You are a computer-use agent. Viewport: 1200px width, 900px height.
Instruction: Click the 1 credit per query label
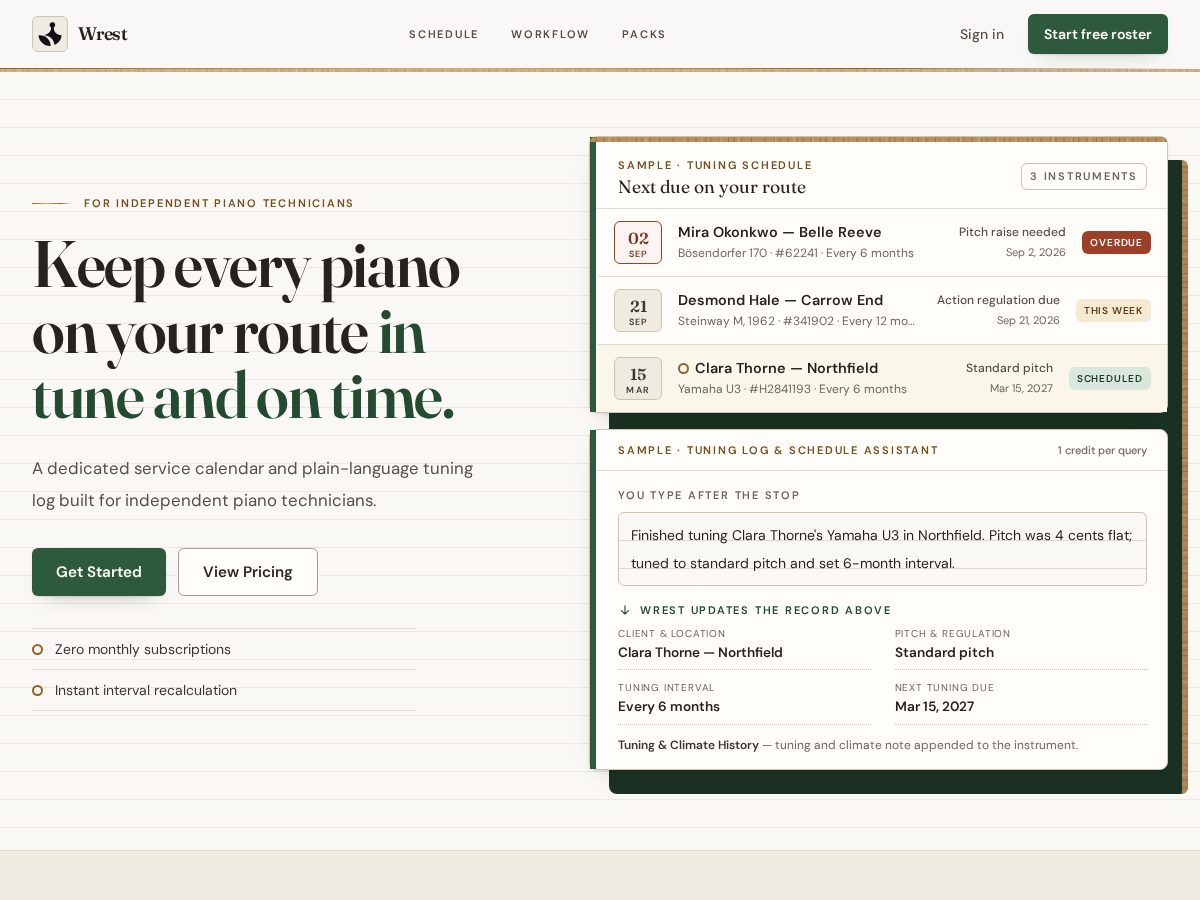pyautogui.click(x=1102, y=451)
